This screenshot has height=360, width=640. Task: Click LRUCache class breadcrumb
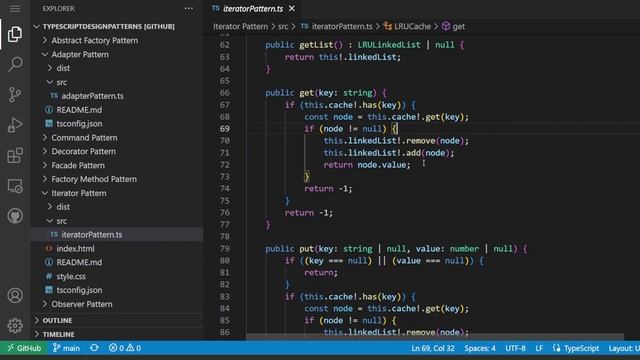click(407, 27)
